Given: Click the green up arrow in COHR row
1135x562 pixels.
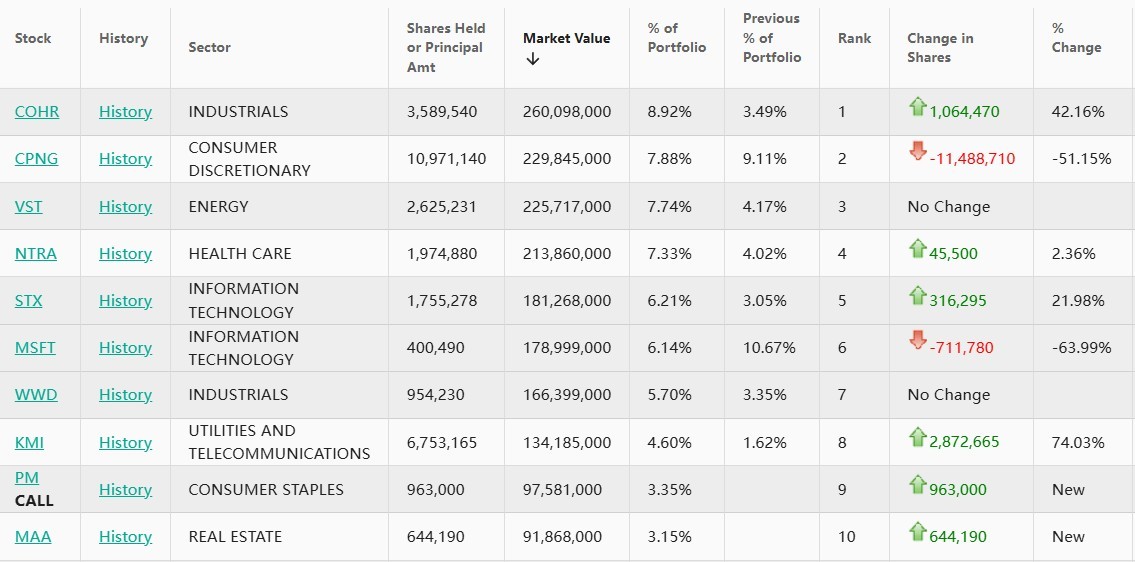Looking at the screenshot, I should (917, 107).
